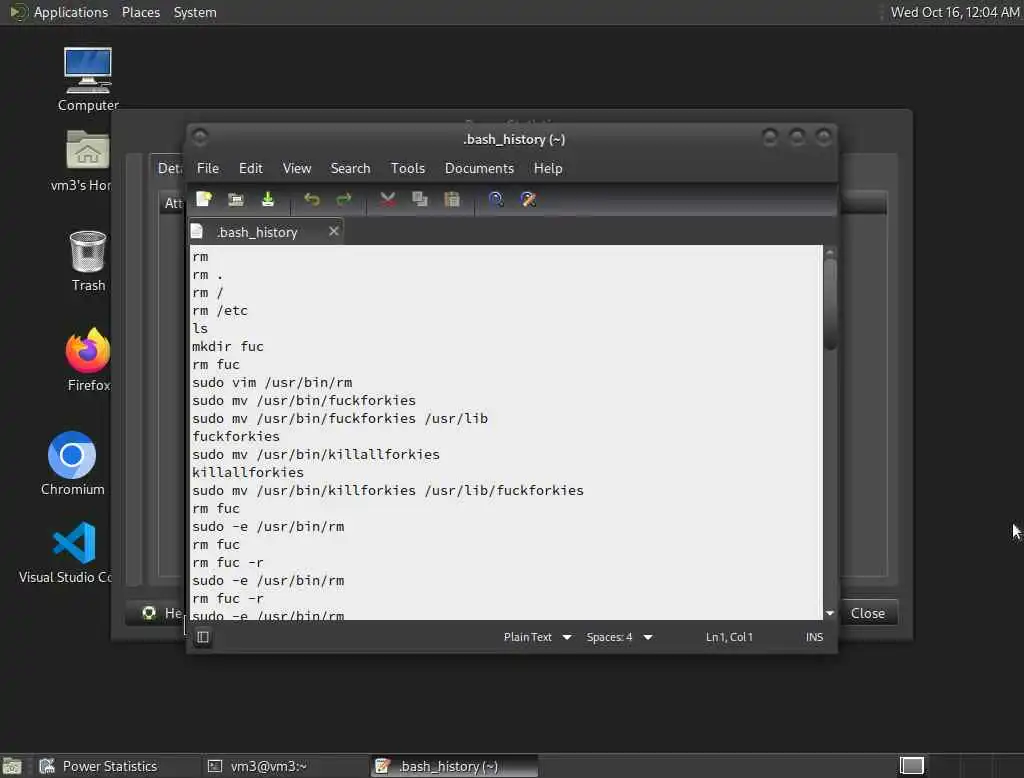The image size is (1024, 778).
Task: Open the Tools menu
Action: (x=408, y=169)
